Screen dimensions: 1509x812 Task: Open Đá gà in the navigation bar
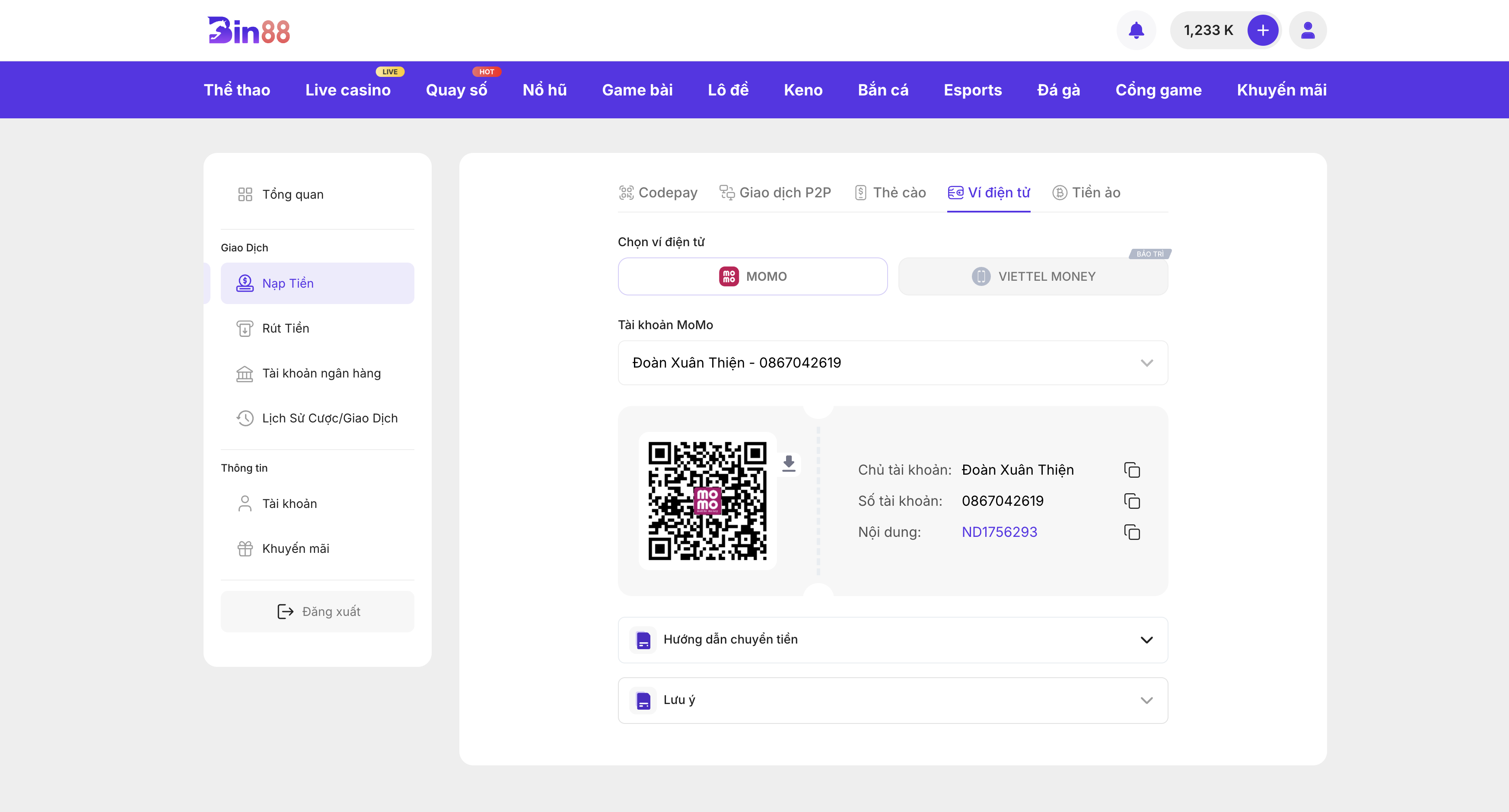point(1059,90)
